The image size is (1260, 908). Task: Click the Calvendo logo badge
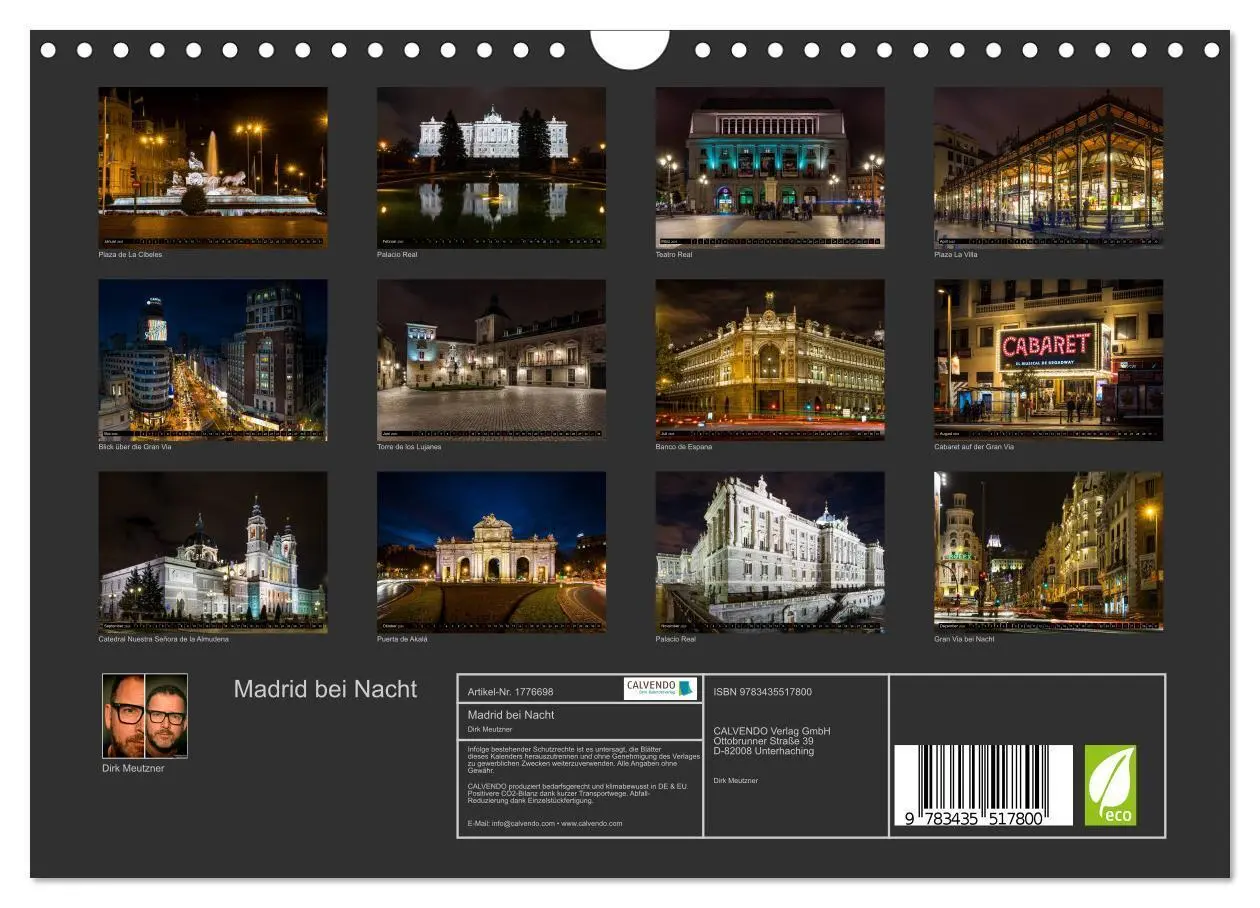pyautogui.click(x=660, y=688)
